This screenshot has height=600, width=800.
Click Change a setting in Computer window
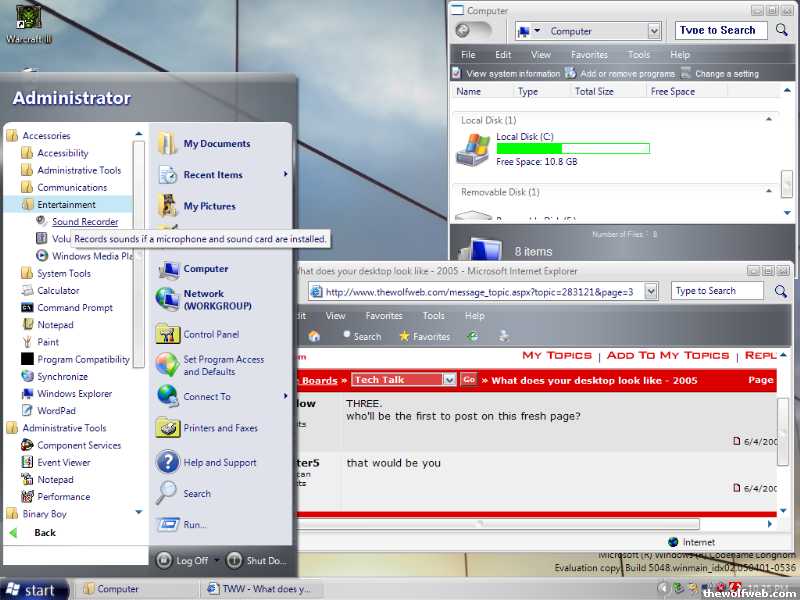720,74
